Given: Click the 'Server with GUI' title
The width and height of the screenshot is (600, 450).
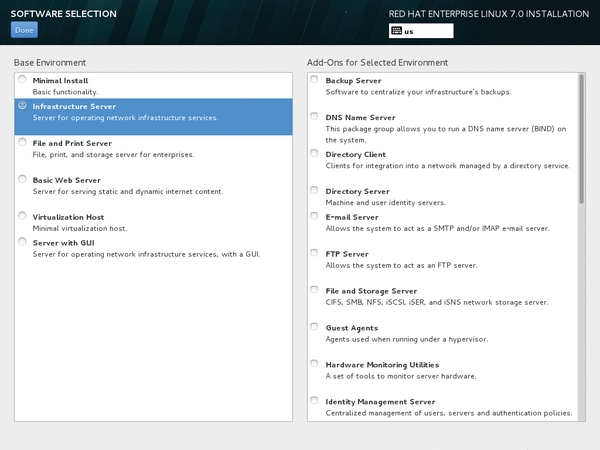Looking at the screenshot, I should [64, 243].
